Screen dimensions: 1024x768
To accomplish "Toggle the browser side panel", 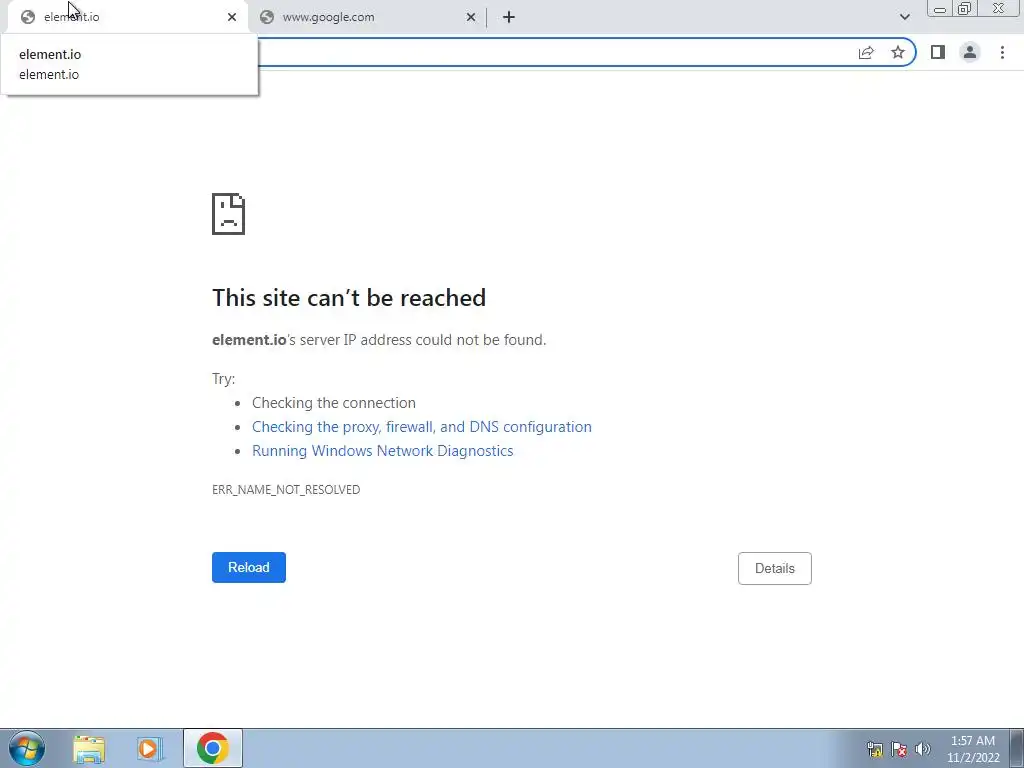I will [938, 52].
